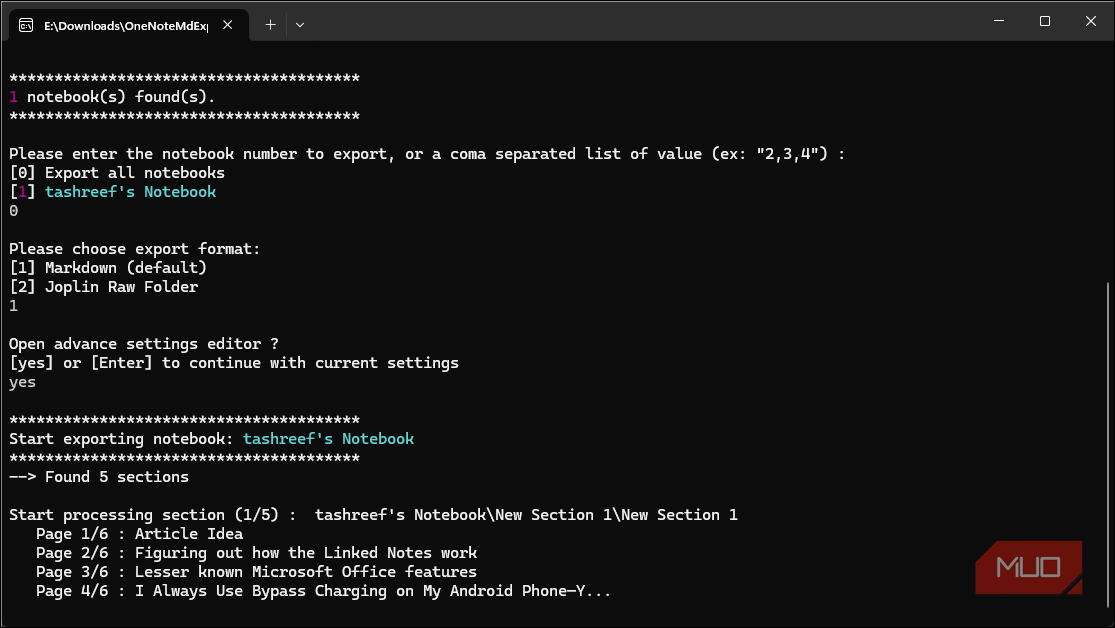Click the "Figuring out how the Linked Notes work" line
Screen dimensions: 1115x628
(x=306, y=553)
